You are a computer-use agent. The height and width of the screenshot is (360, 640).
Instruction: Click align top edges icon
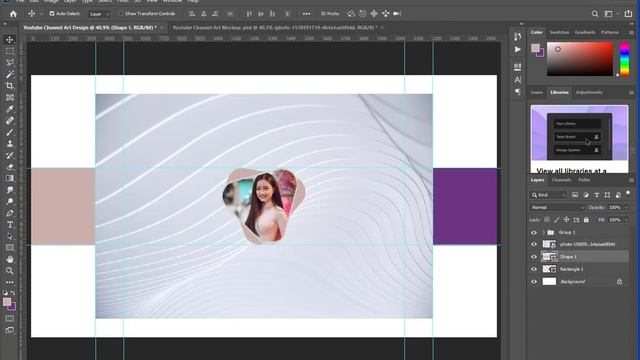(249, 14)
